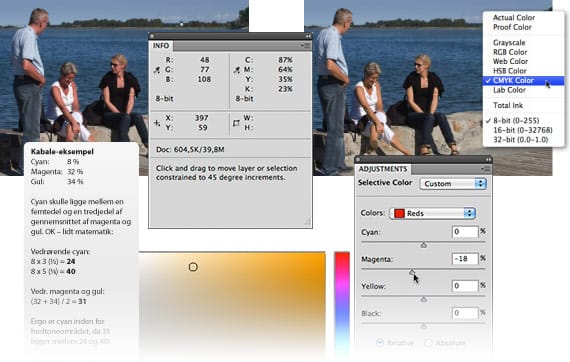This screenshot has height=362, width=570.
Task: Click the Gul: 34 % text line
Action: pos(57,181)
